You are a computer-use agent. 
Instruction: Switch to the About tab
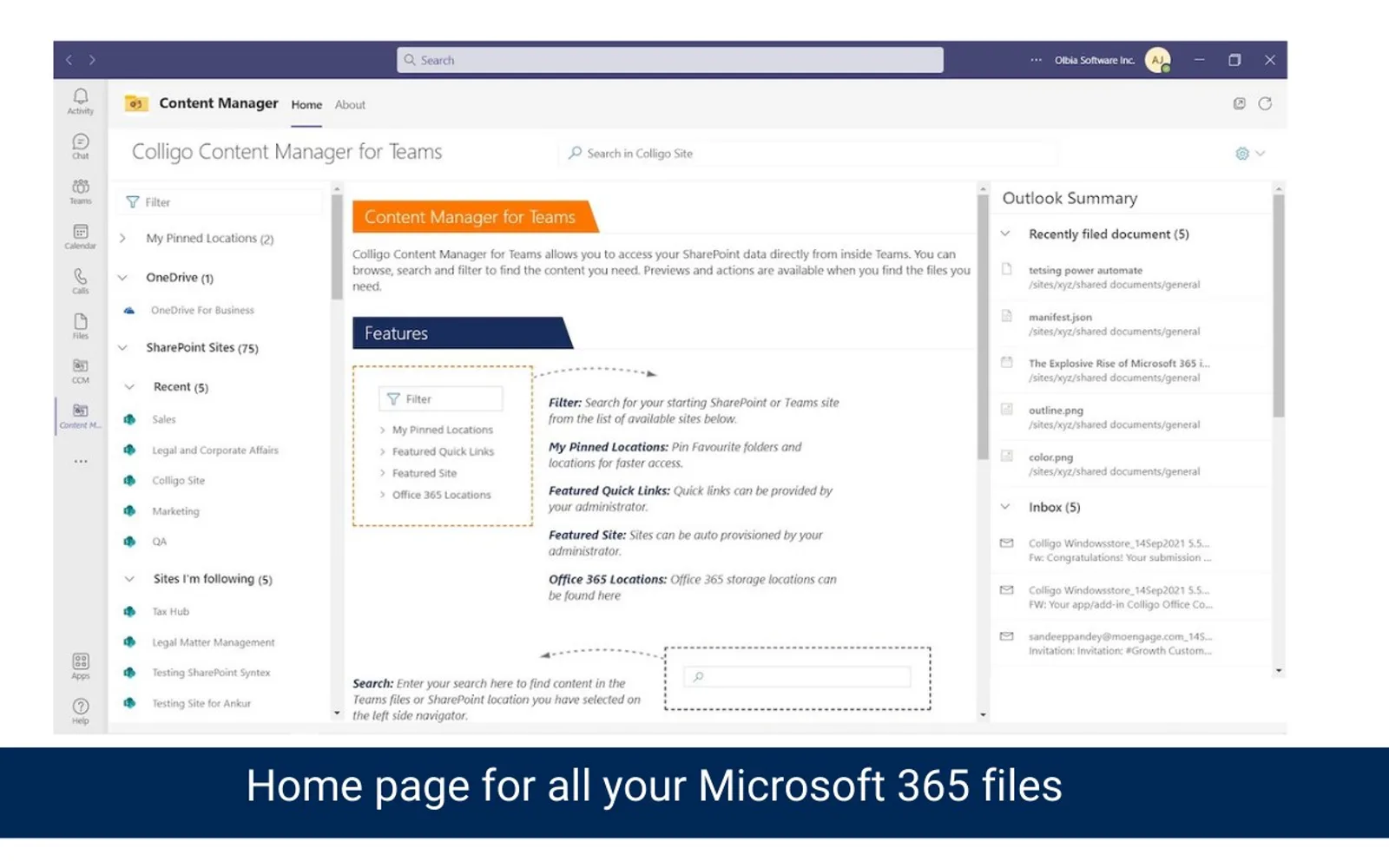point(350,105)
